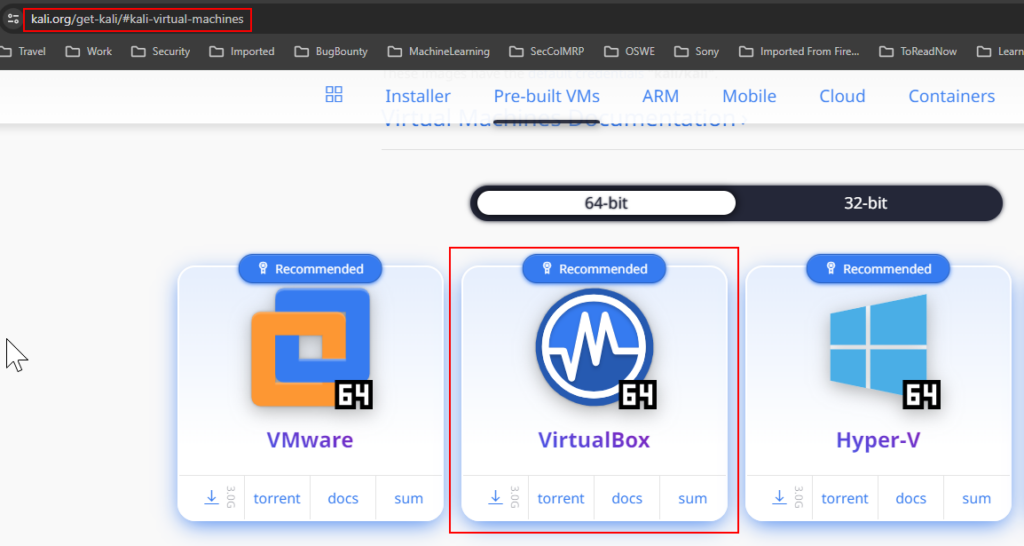Open the Imported bookmarks folder
The height and width of the screenshot is (546, 1024).
(242, 51)
